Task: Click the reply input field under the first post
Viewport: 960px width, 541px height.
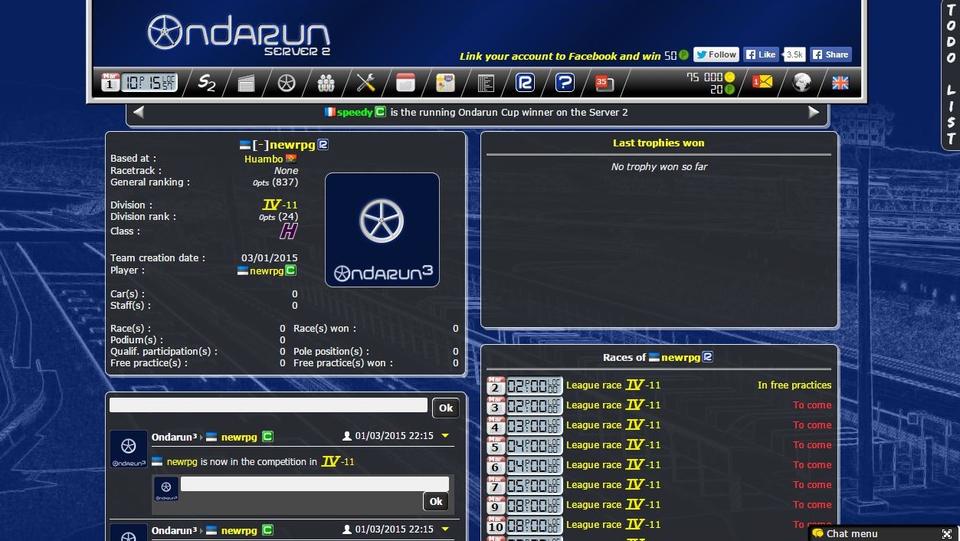Action: tap(314, 484)
